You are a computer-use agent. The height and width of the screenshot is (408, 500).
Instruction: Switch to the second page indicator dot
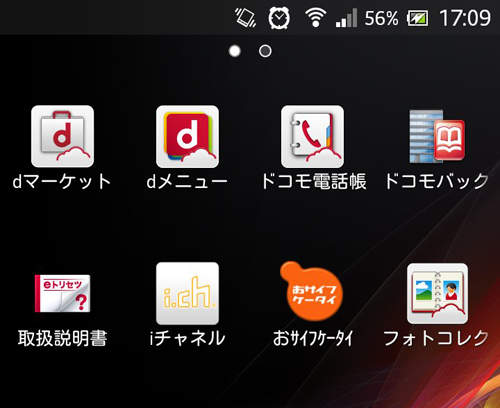point(265,51)
